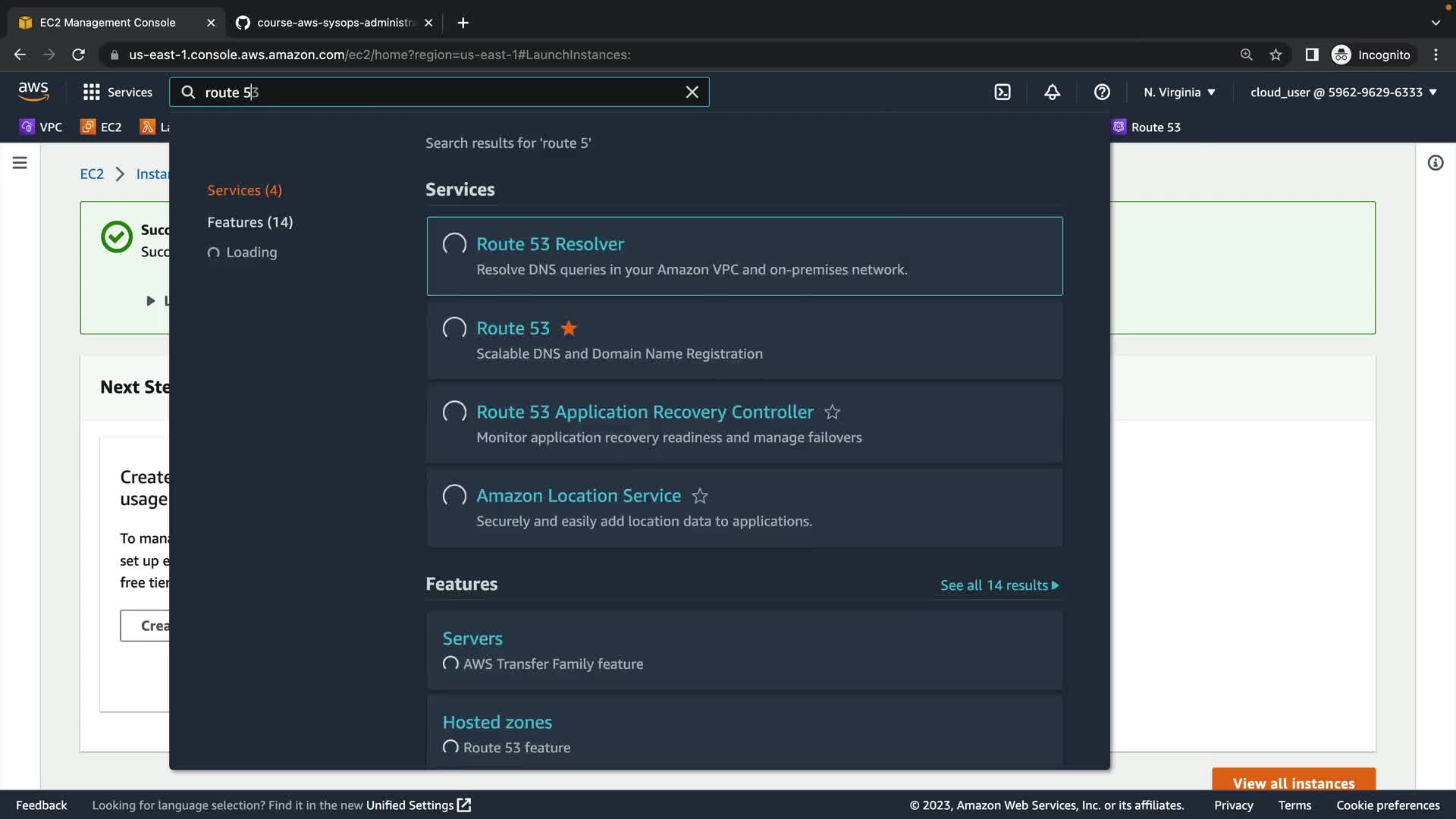Open the info panel icon
Image resolution: width=1456 pixels, height=819 pixels.
[x=1435, y=162]
